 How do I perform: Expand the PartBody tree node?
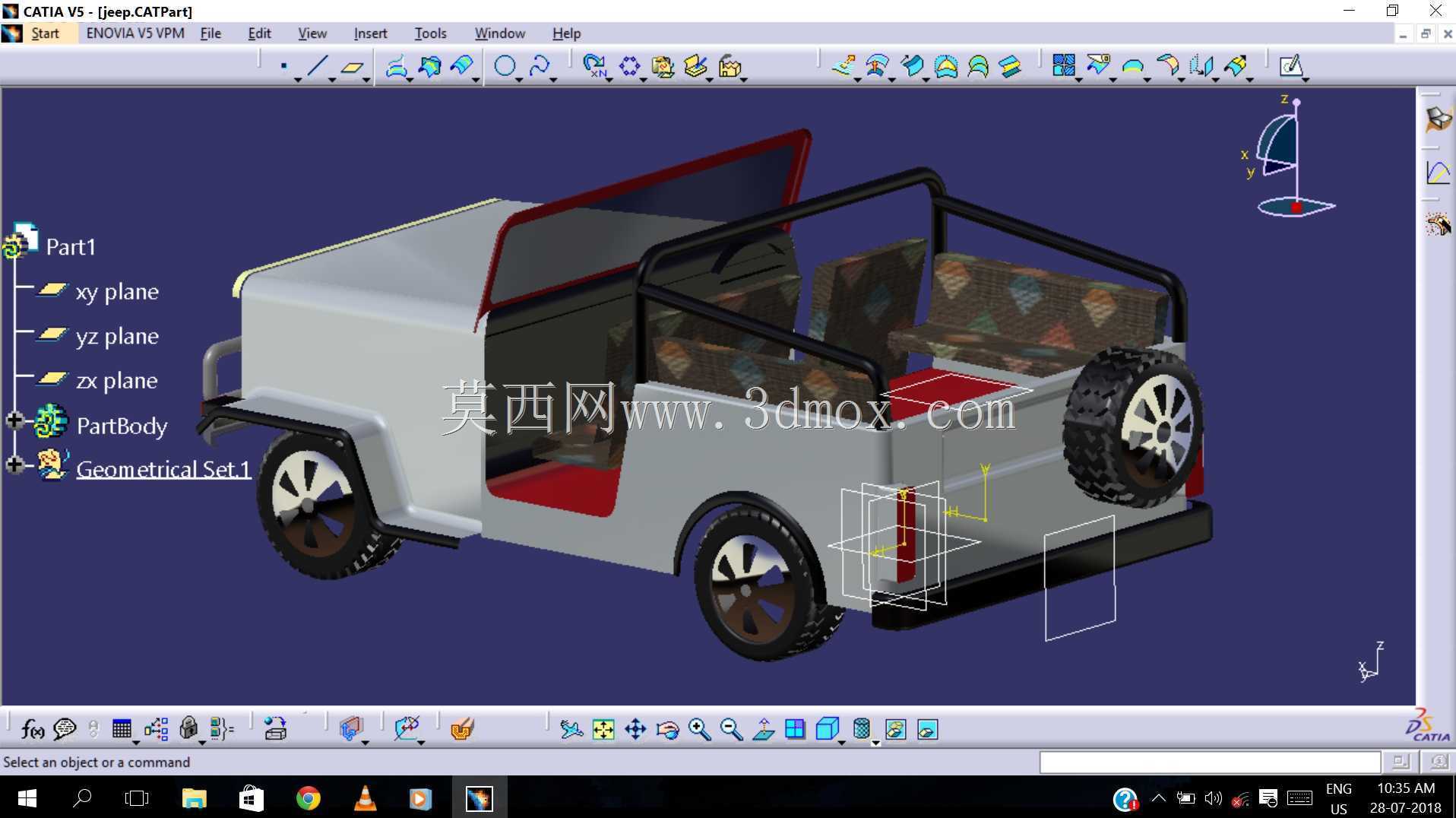(x=14, y=420)
